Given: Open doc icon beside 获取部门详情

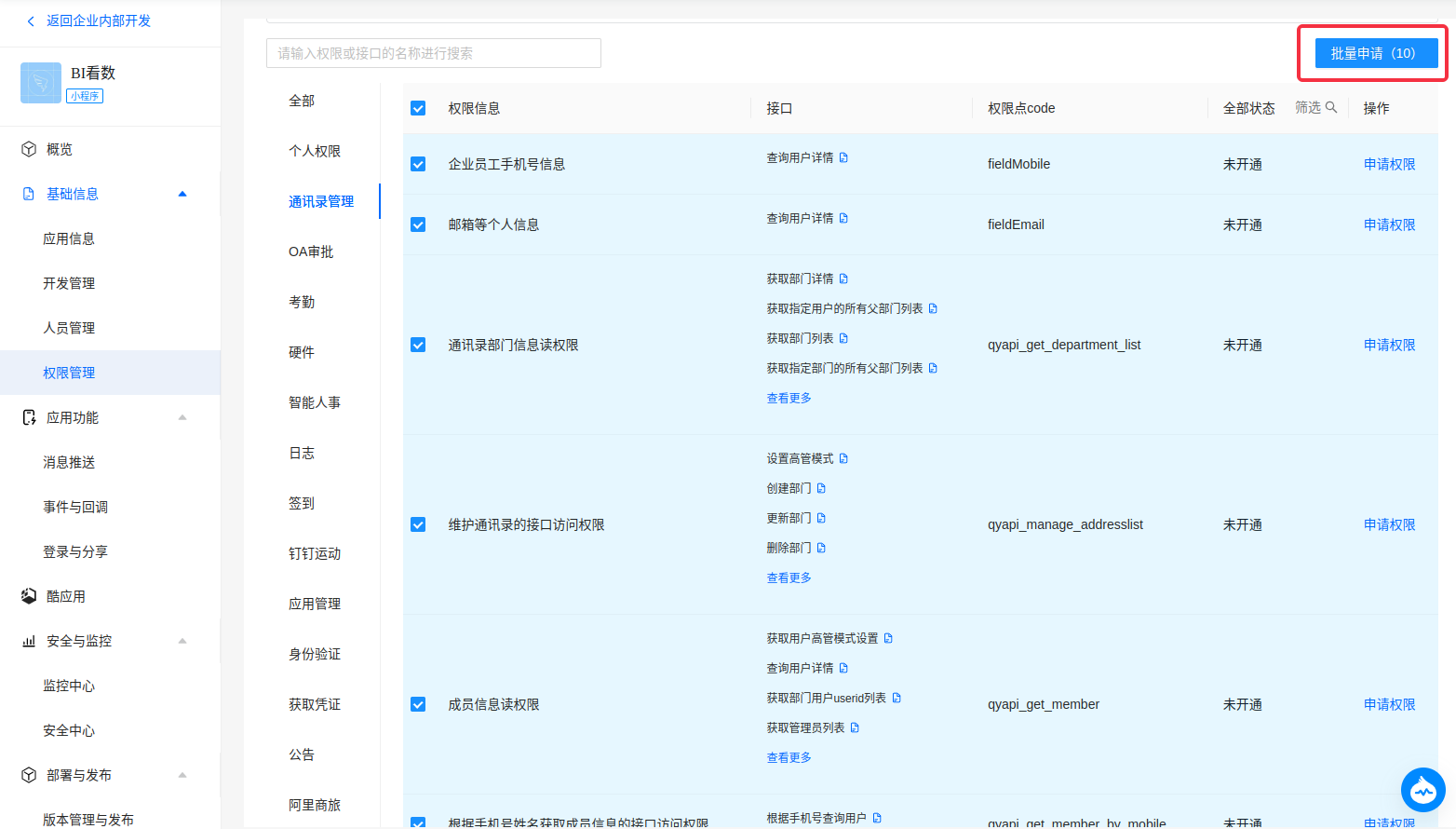Looking at the screenshot, I should (x=843, y=279).
